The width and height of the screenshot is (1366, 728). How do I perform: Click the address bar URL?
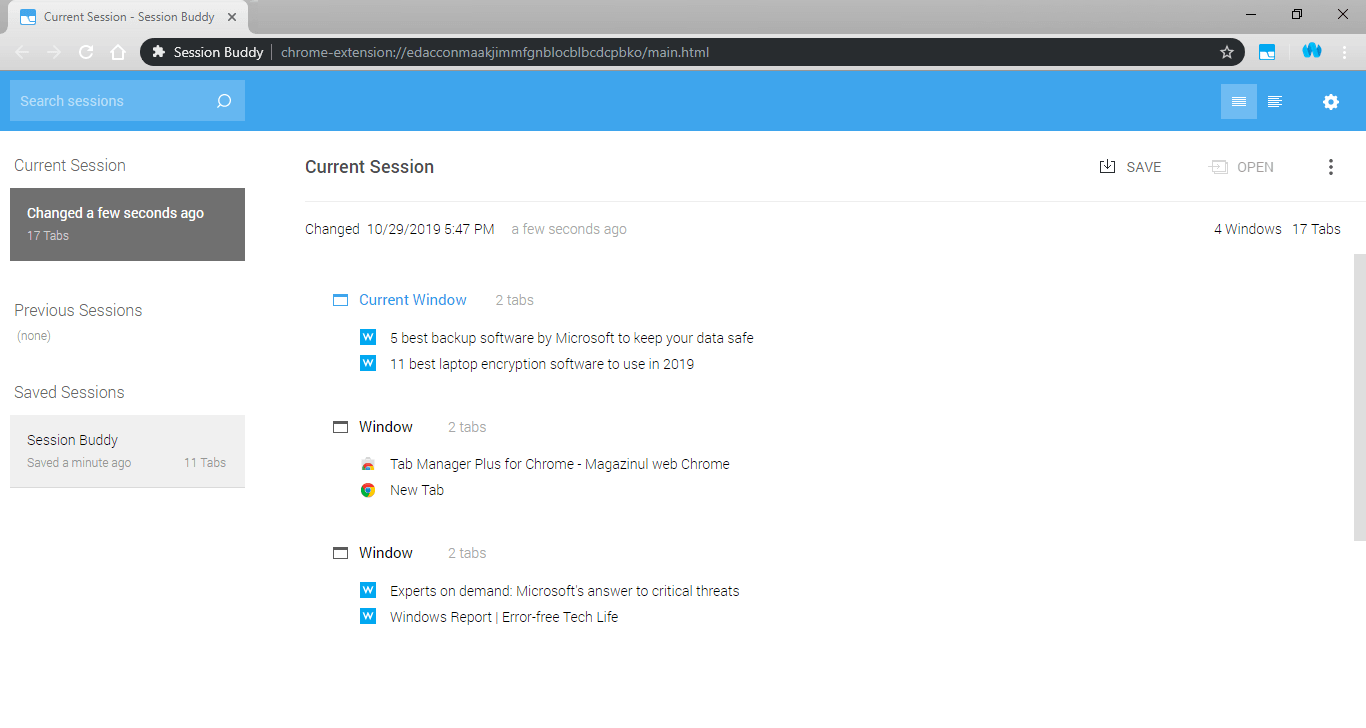point(495,52)
